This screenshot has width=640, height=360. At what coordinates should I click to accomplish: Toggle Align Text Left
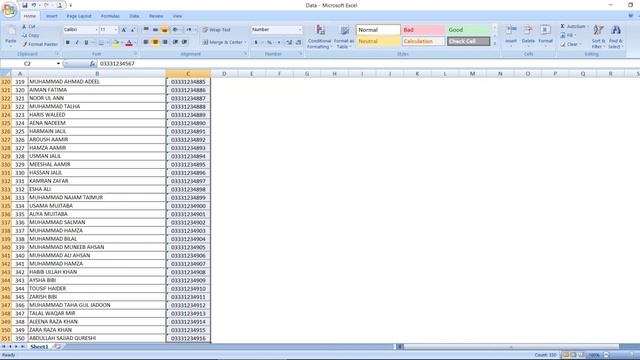146,42
